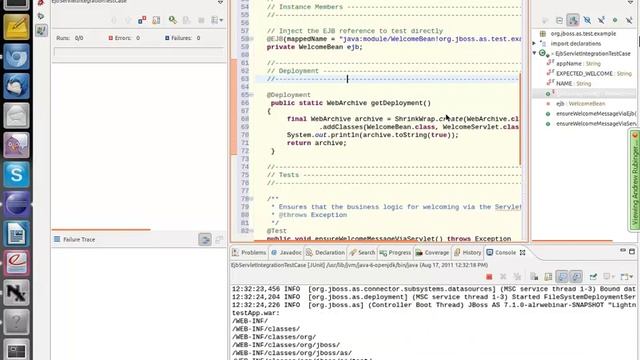Click the Viewing Andrew Rubinger side tab
The image size is (640, 360).
(634, 180)
